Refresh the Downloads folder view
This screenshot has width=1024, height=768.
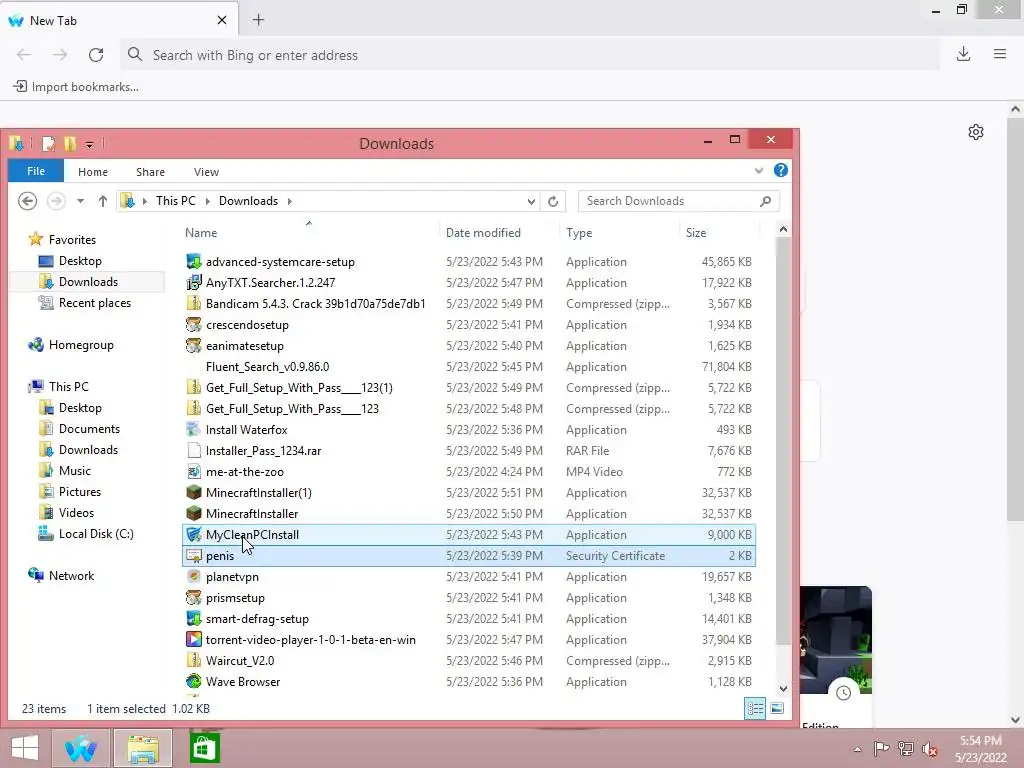[x=553, y=201]
